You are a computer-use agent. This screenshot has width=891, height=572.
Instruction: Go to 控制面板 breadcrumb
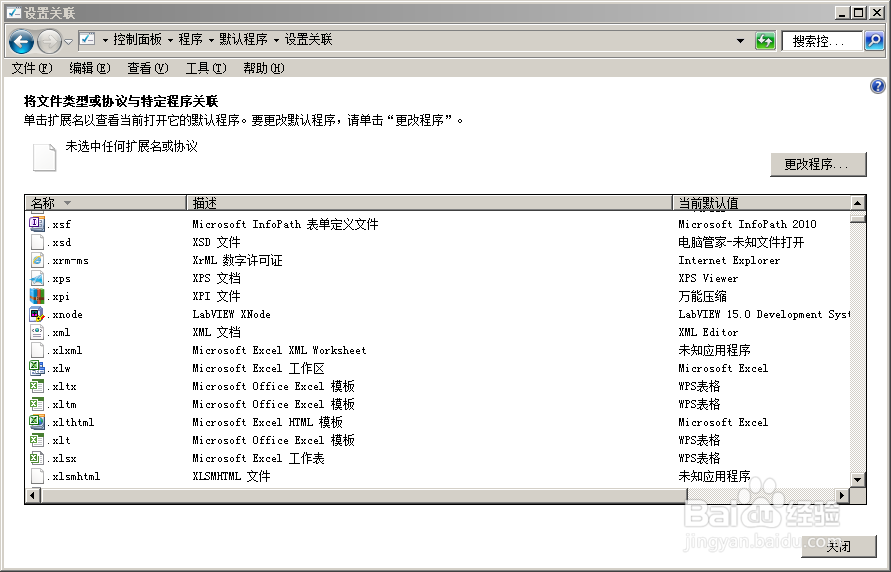138,39
